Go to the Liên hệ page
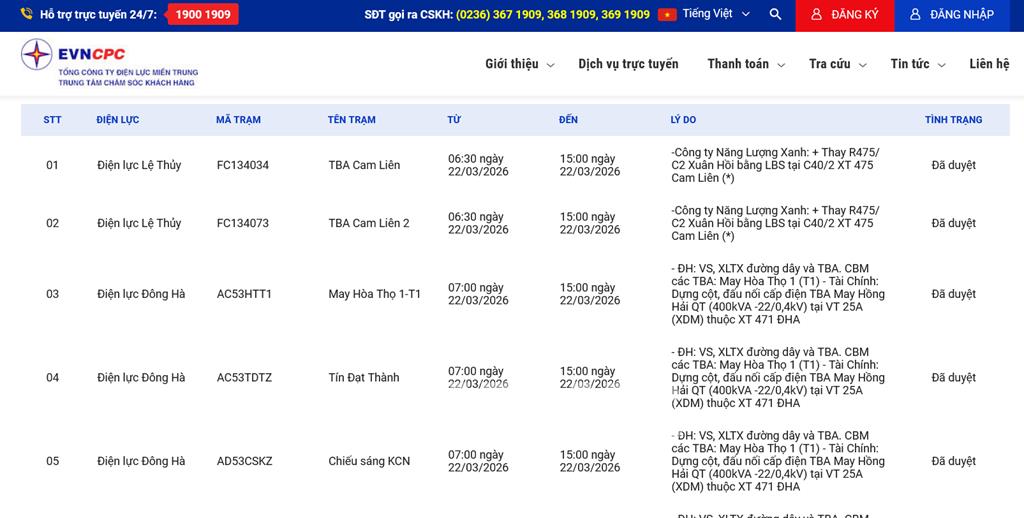 [x=988, y=64]
